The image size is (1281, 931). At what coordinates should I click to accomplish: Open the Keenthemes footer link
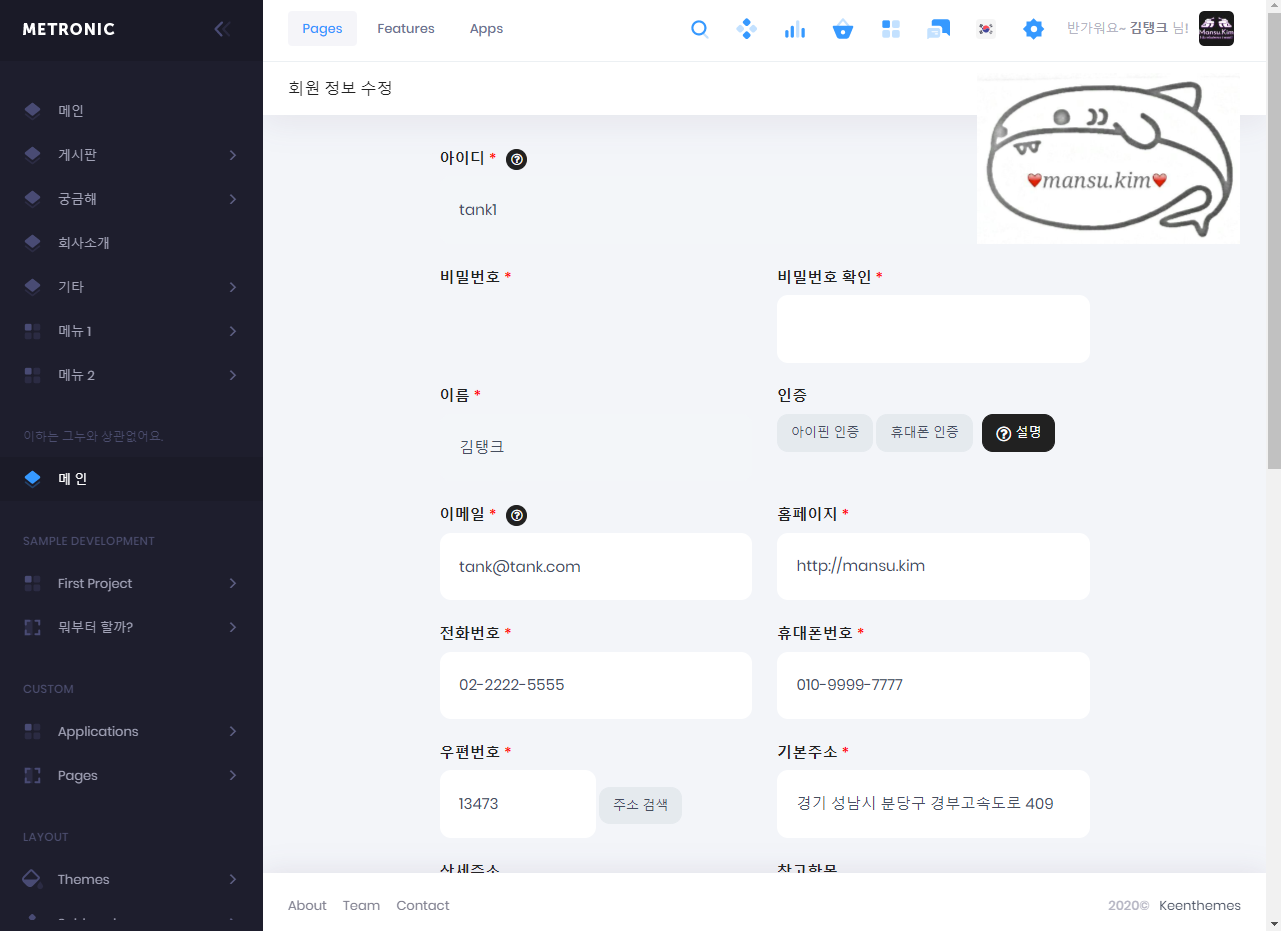[1200, 905]
